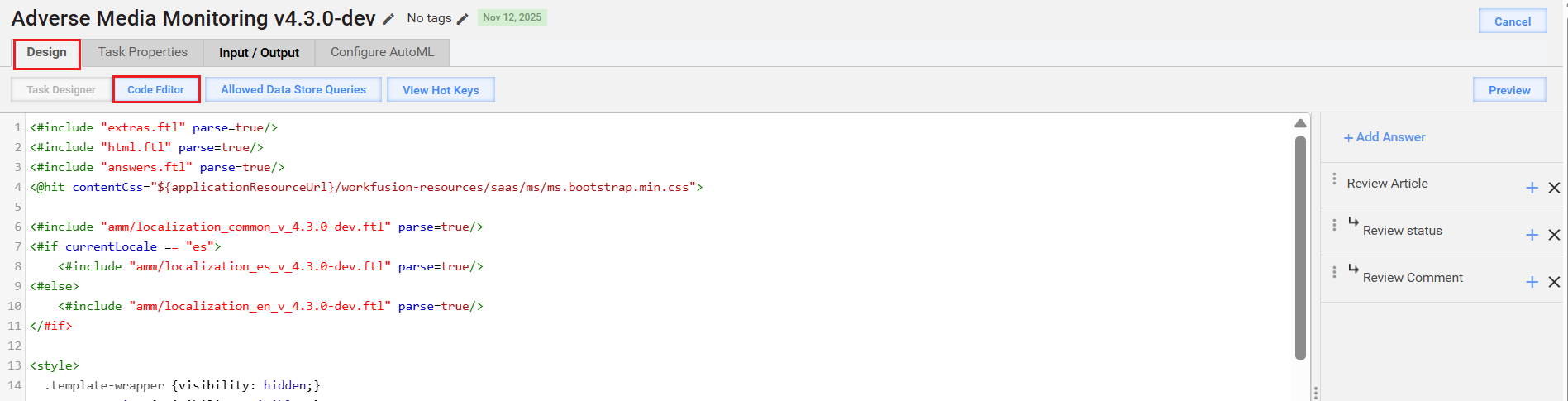
Task: Add sub-answer under Review Comment
Action: 1532,282
